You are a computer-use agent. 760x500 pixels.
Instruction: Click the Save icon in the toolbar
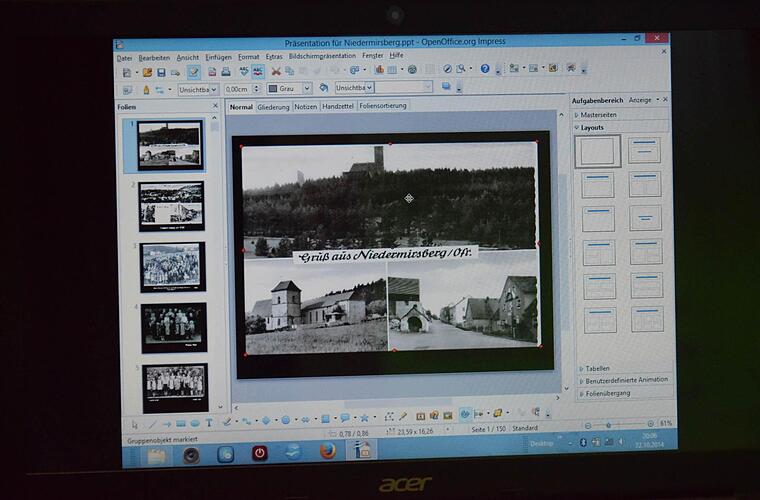pos(161,72)
